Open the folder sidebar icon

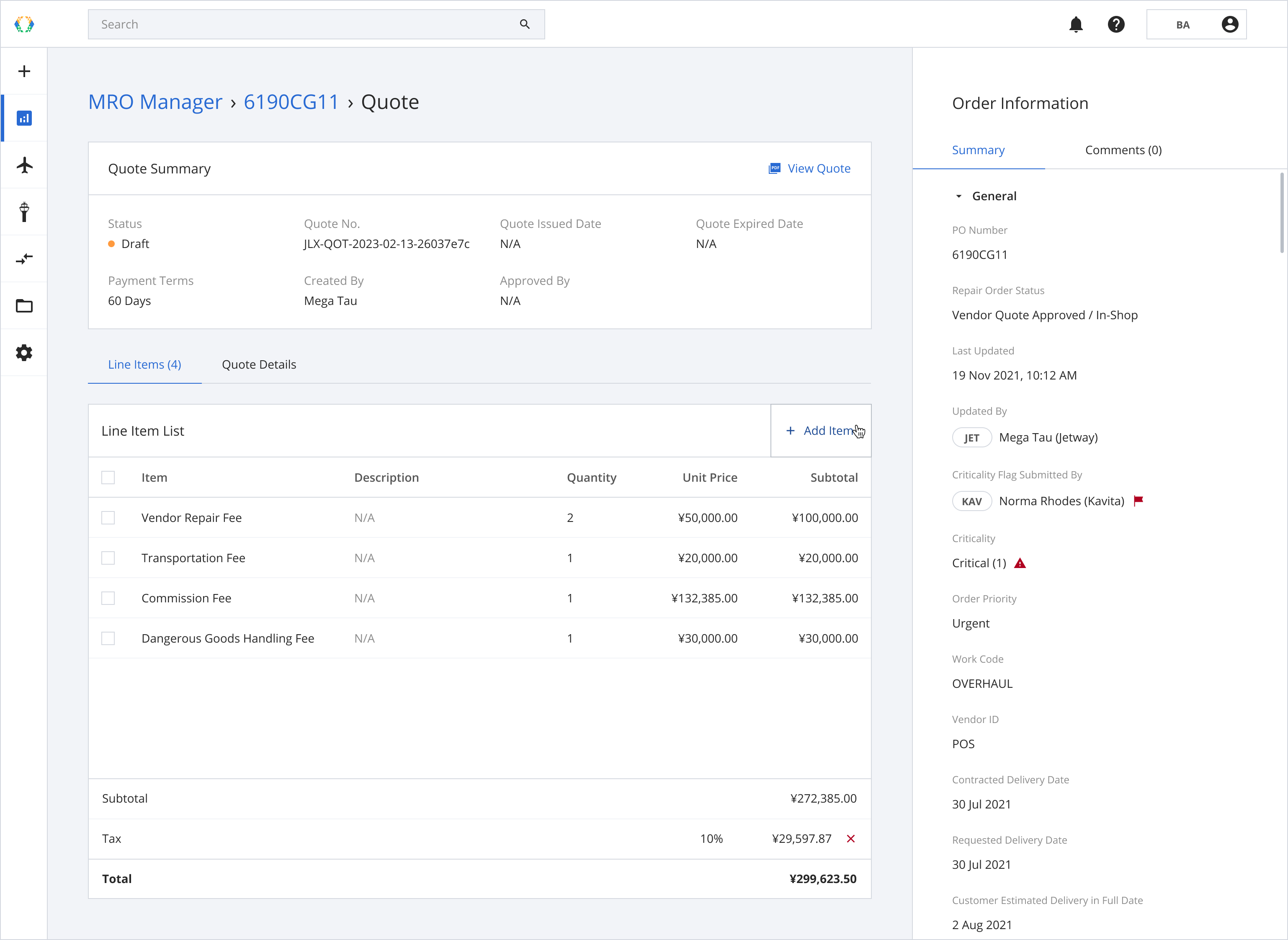(x=24, y=306)
